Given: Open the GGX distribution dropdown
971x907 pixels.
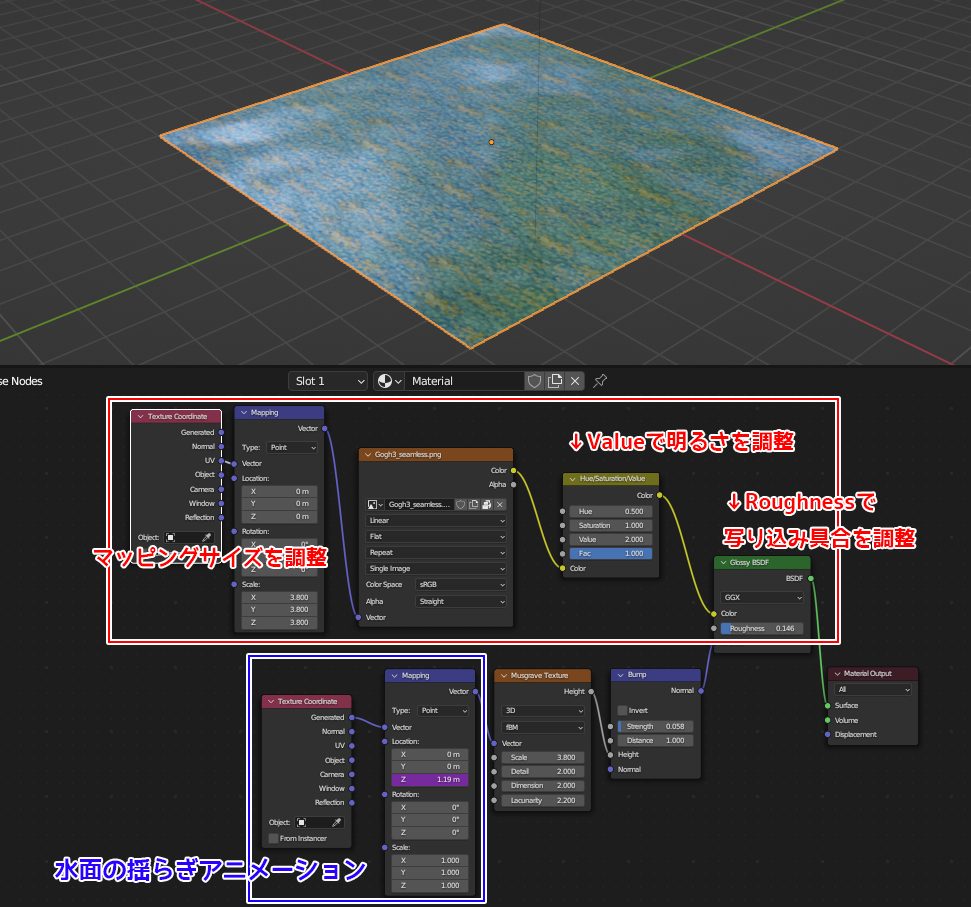Looking at the screenshot, I should click(x=763, y=597).
